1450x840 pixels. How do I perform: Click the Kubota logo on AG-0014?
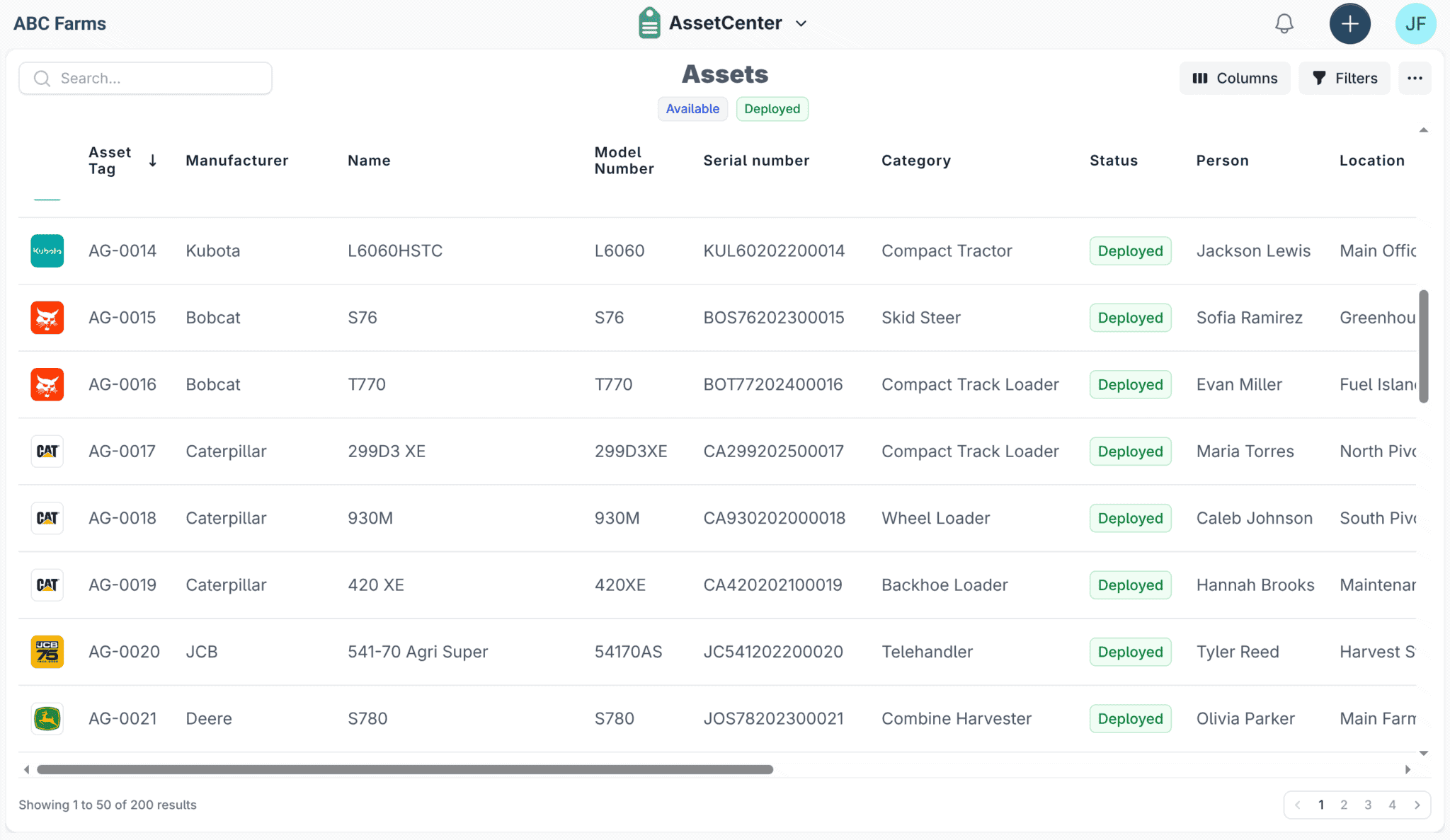[x=47, y=251]
